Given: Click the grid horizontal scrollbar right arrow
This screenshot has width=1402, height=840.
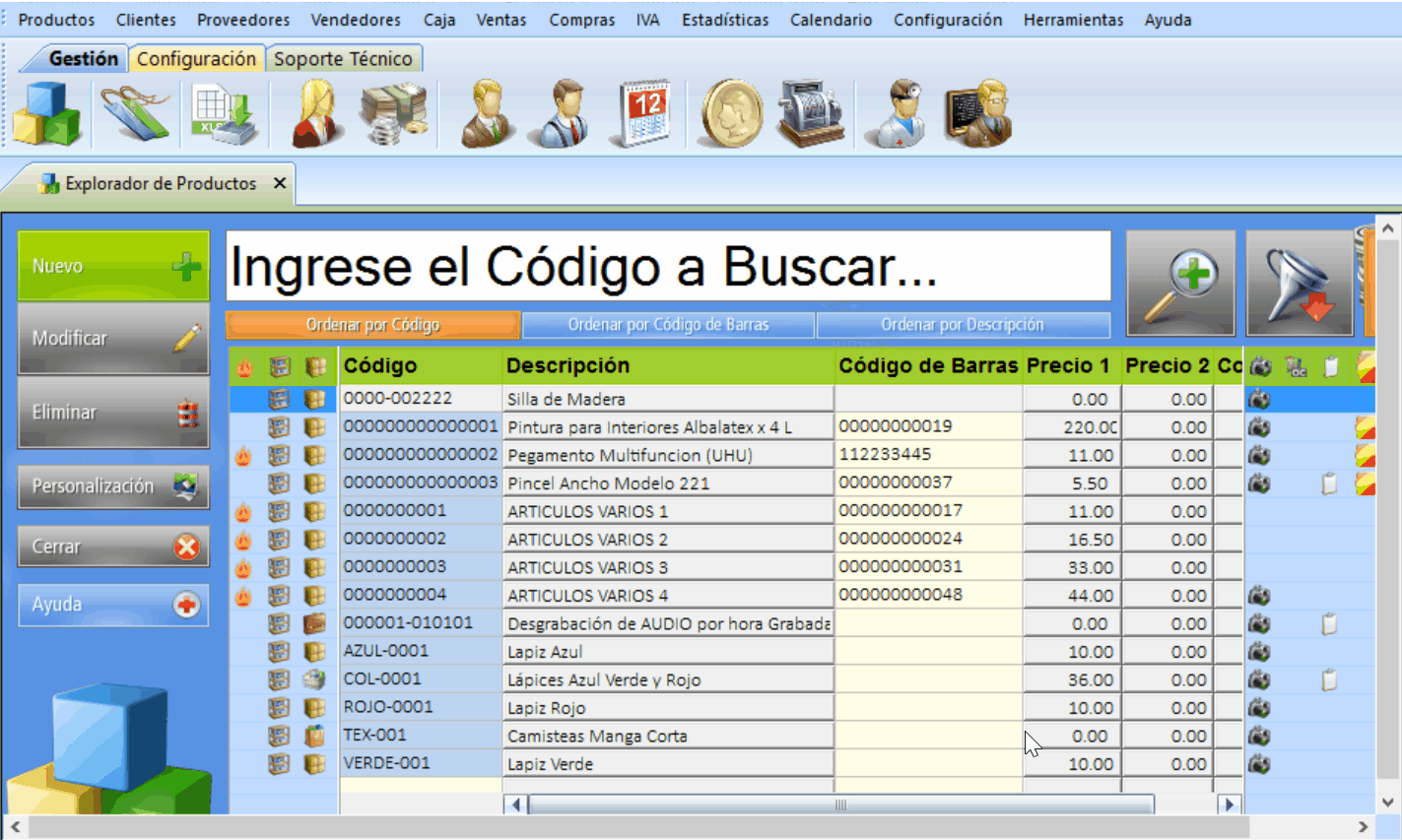Looking at the screenshot, I should [x=1229, y=805].
